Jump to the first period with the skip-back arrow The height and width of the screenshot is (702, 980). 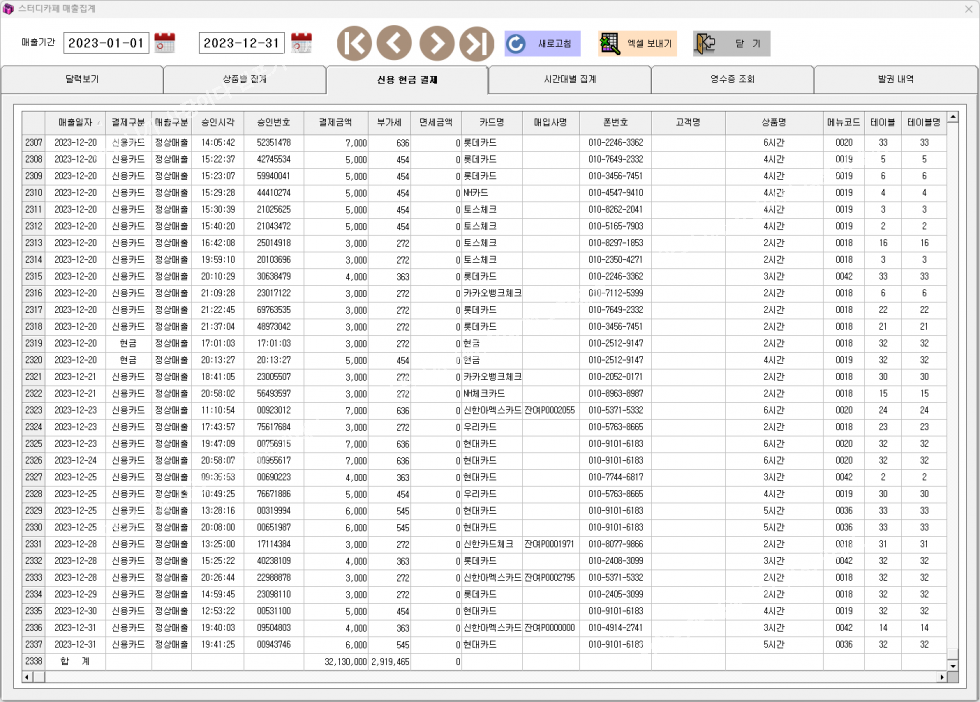click(354, 43)
